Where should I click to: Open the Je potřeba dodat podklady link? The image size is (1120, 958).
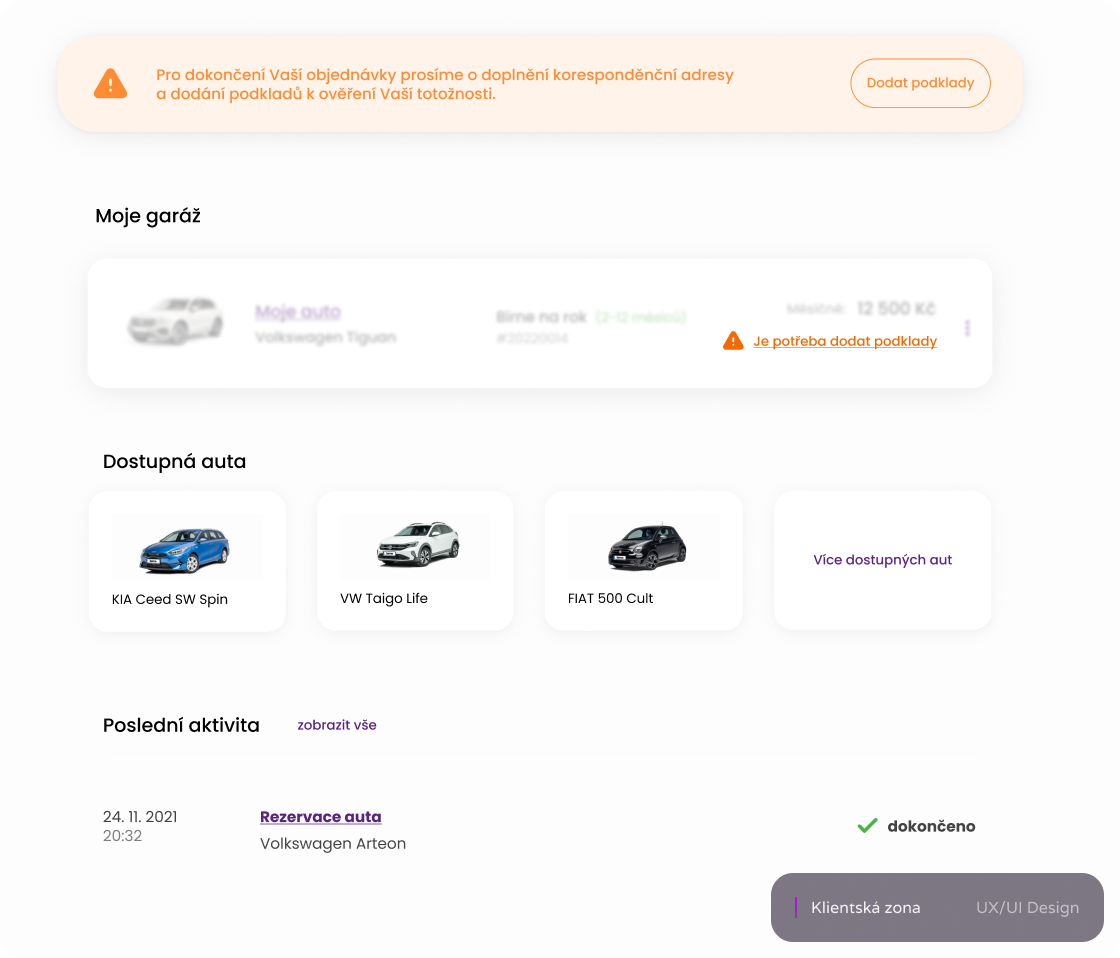(x=845, y=341)
